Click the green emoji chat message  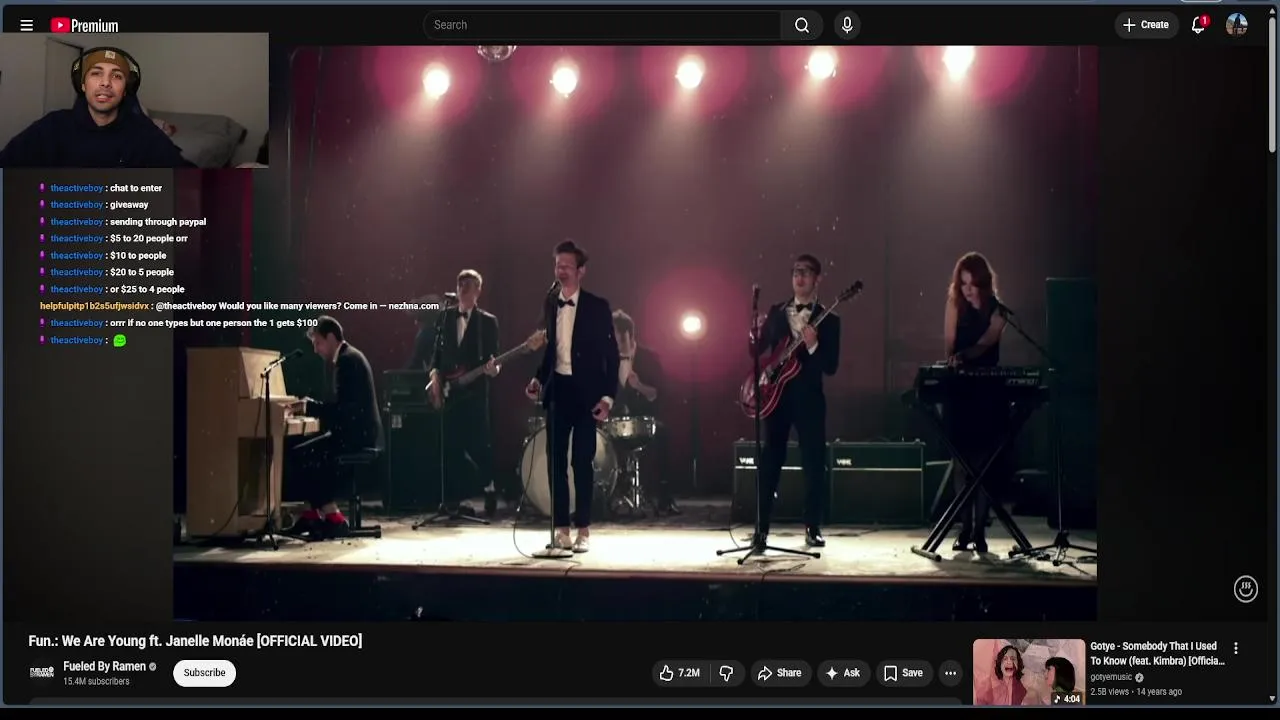120,340
